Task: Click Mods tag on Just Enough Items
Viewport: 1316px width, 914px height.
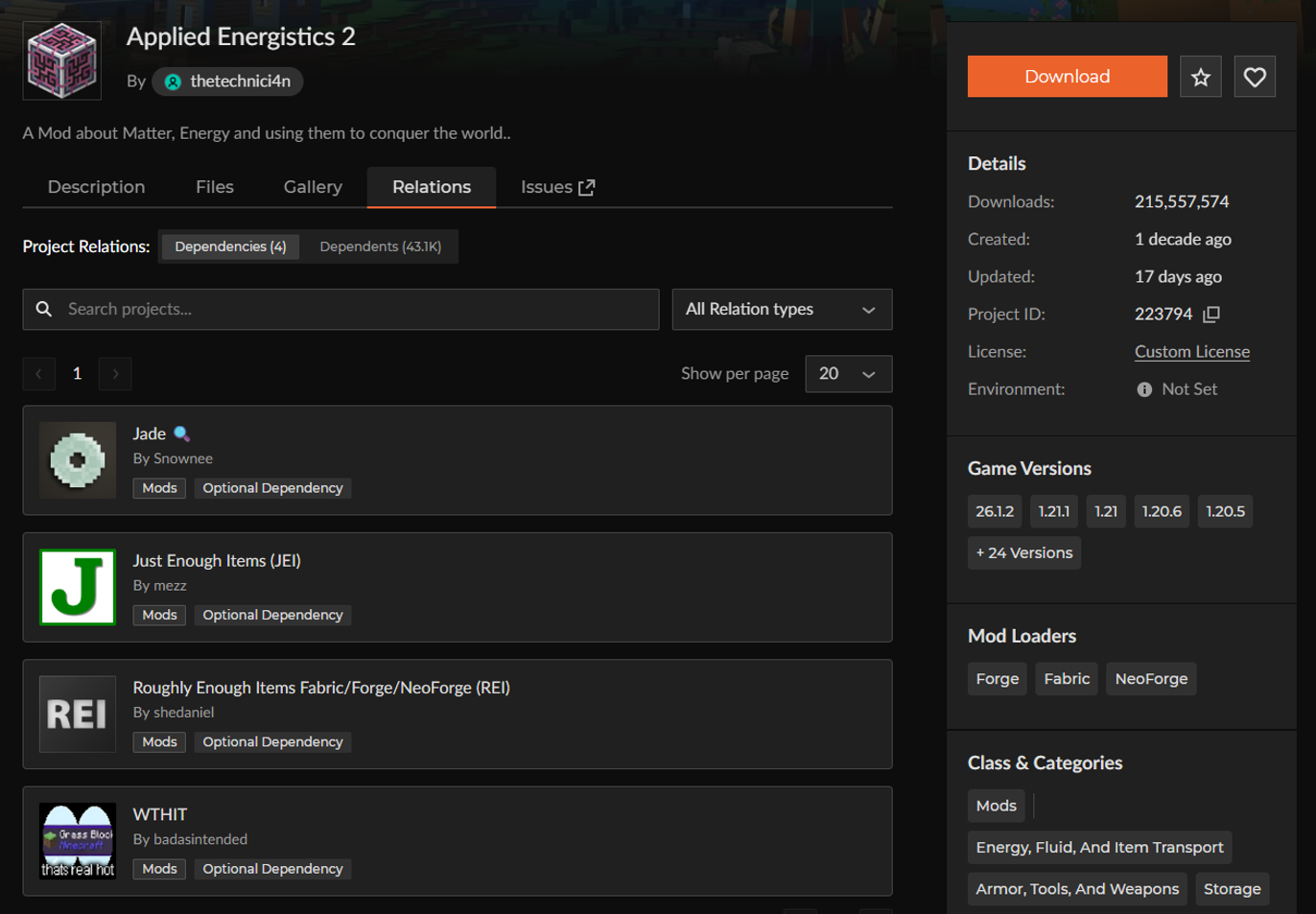Action: pos(159,615)
